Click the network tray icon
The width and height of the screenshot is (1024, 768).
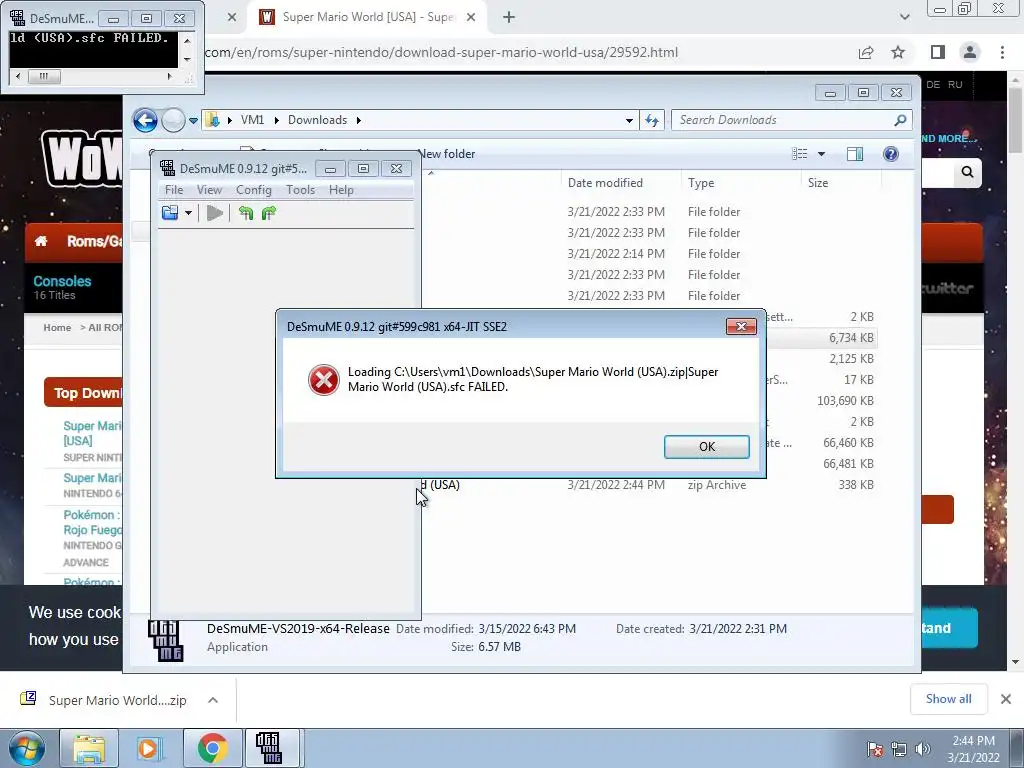click(x=899, y=749)
